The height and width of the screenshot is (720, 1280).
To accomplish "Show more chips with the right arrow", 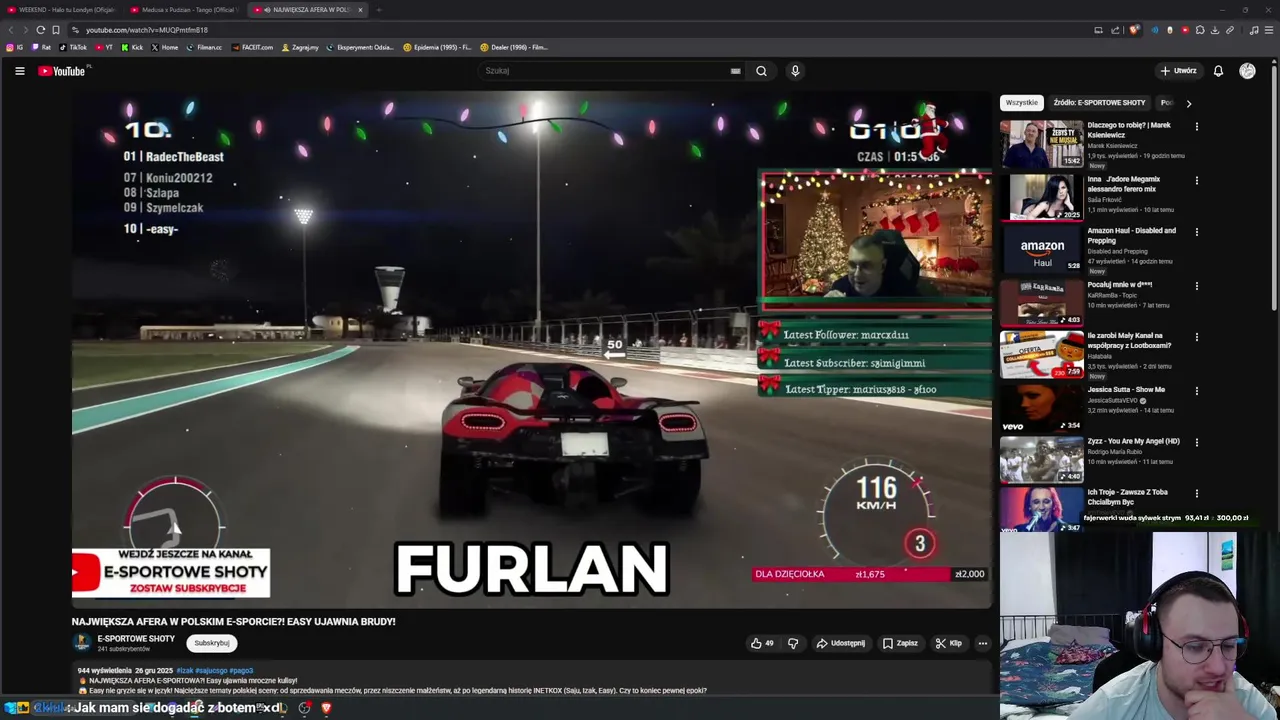I will point(1188,103).
